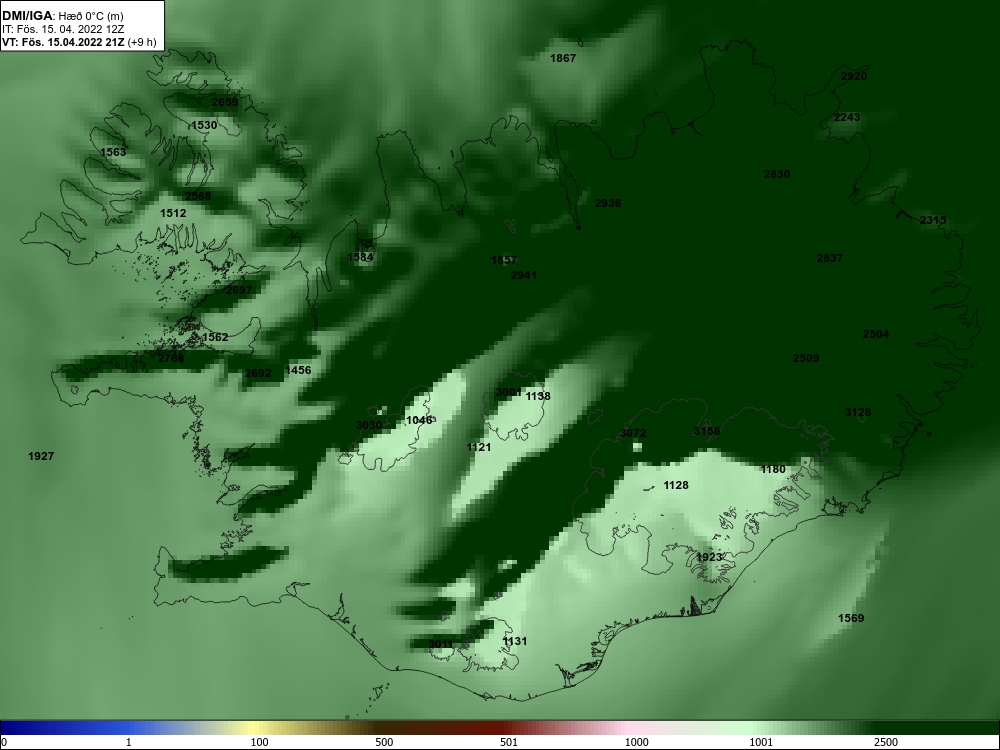The image size is (1000, 750).
Task: Select the map value 1046
Action: pos(419,420)
